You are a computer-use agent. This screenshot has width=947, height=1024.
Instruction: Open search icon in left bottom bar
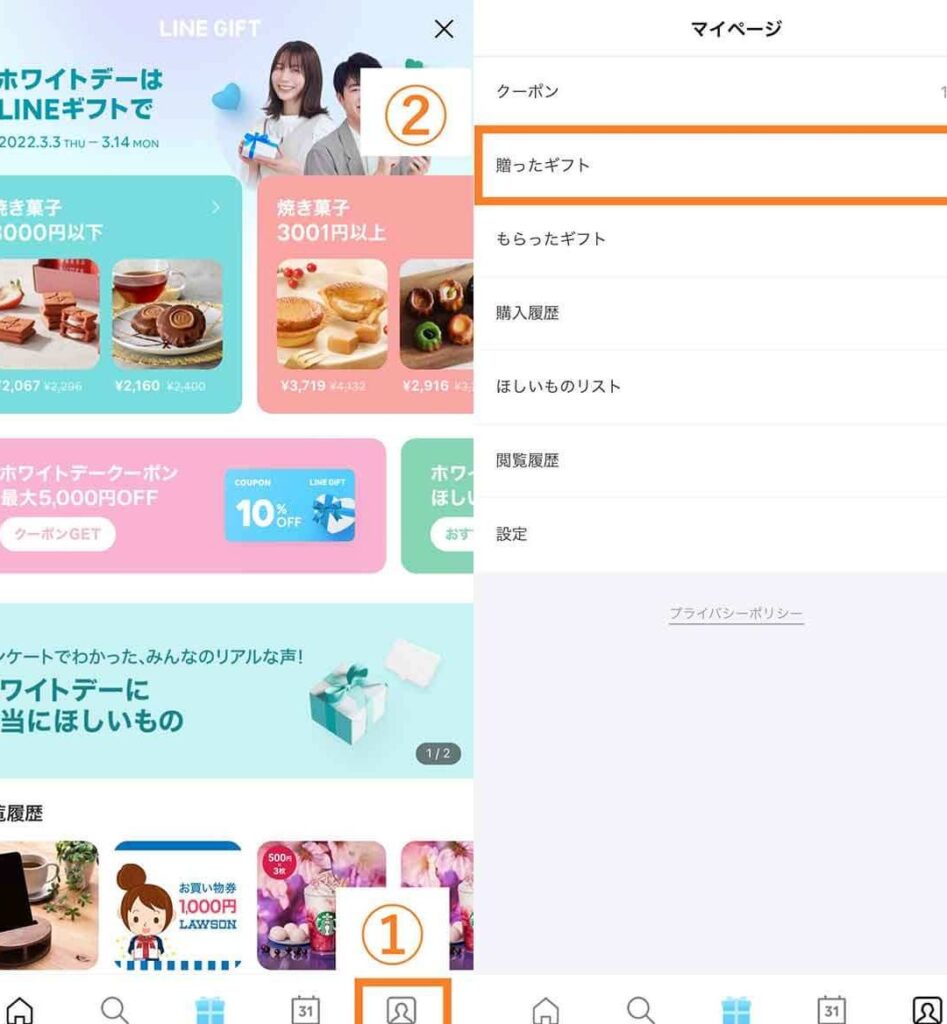[115, 1010]
